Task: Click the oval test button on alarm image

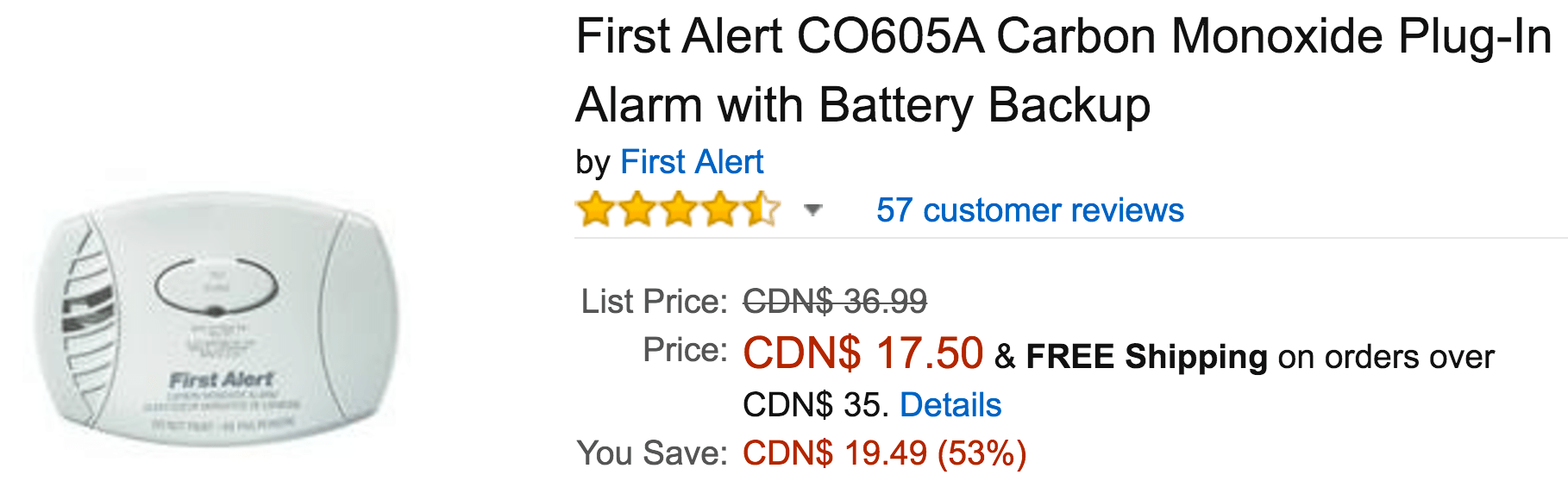Action: (x=216, y=287)
